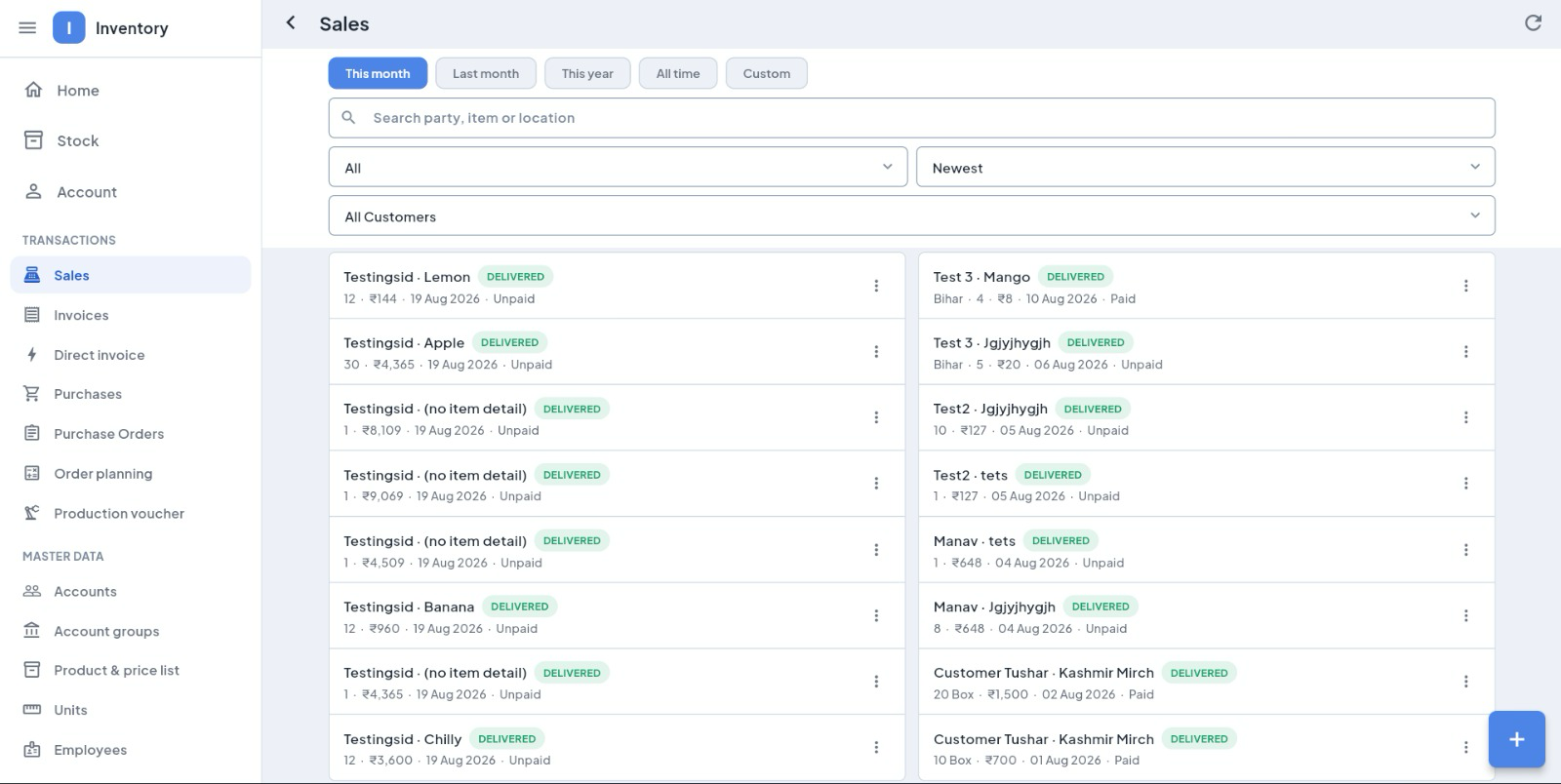Open options for Test 3 Jgjyjhygjh 06 Aug sale
The height and width of the screenshot is (784, 1561).
pyautogui.click(x=1465, y=352)
